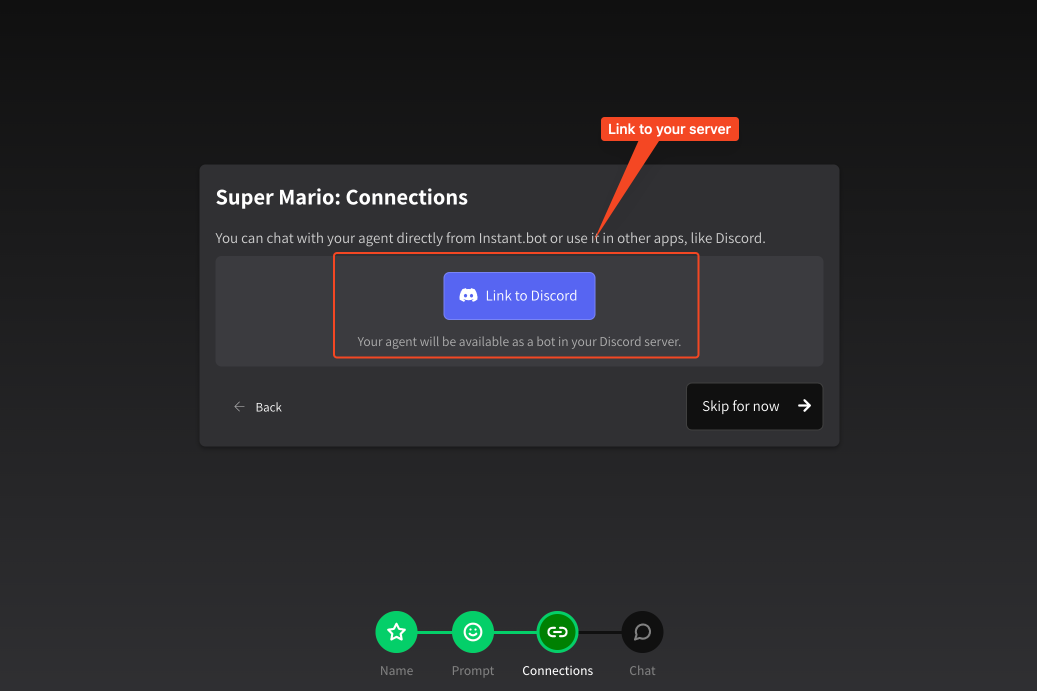The height and width of the screenshot is (691, 1037).
Task: Select the Connections step label
Action: pyautogui.click(x=558, y=671)
